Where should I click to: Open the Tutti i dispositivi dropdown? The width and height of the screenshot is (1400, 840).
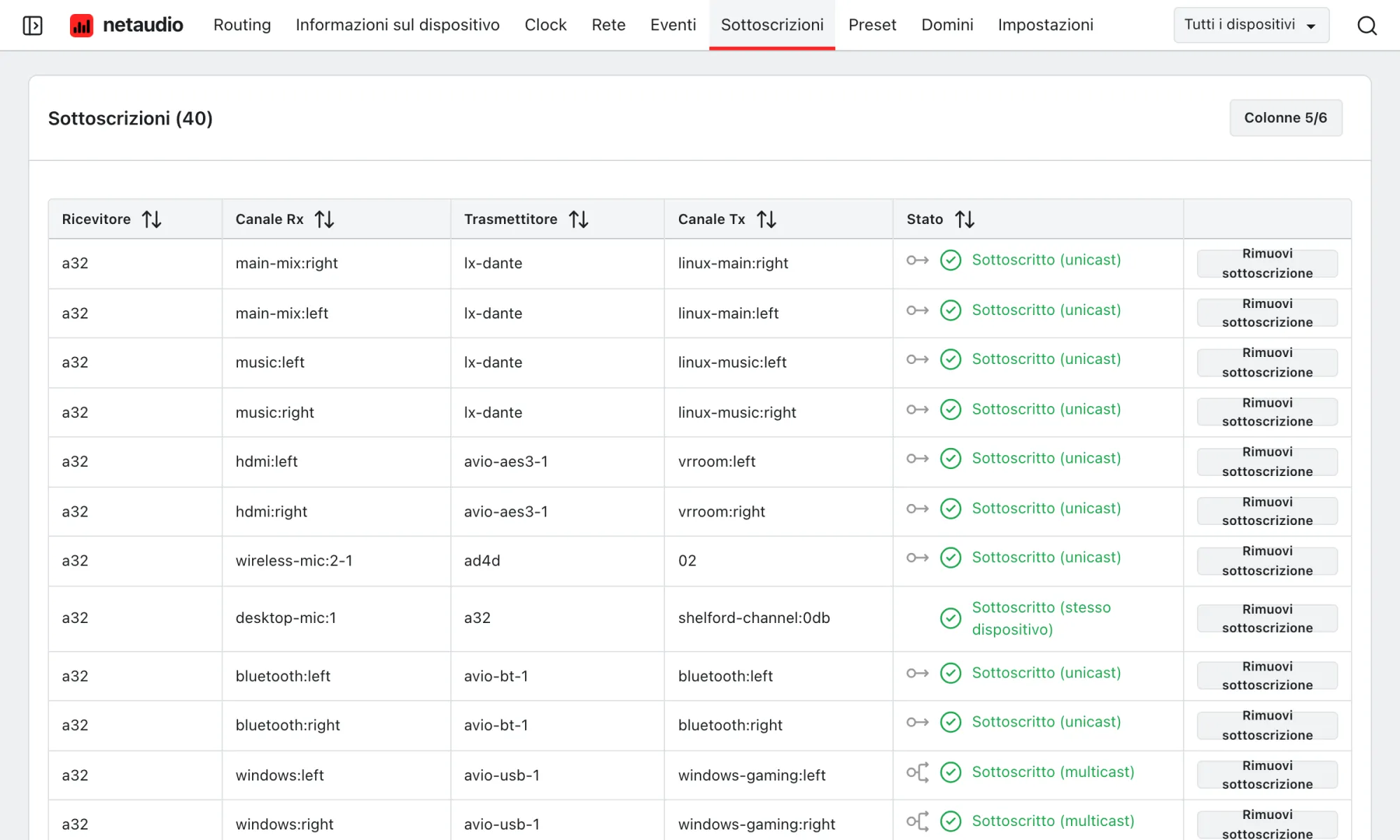1251,25
